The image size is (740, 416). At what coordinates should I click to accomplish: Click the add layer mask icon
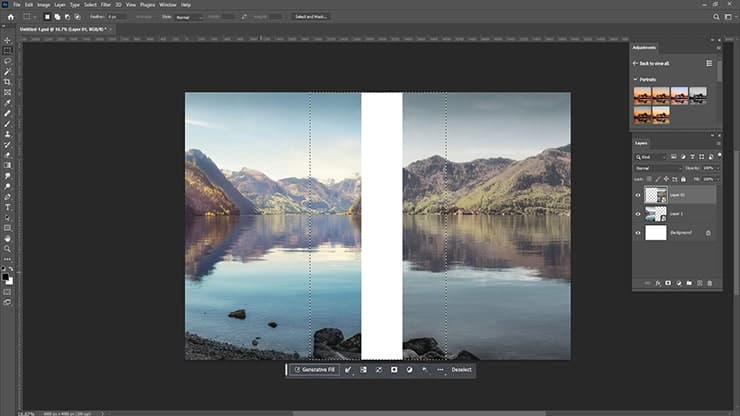click(668, 283)
